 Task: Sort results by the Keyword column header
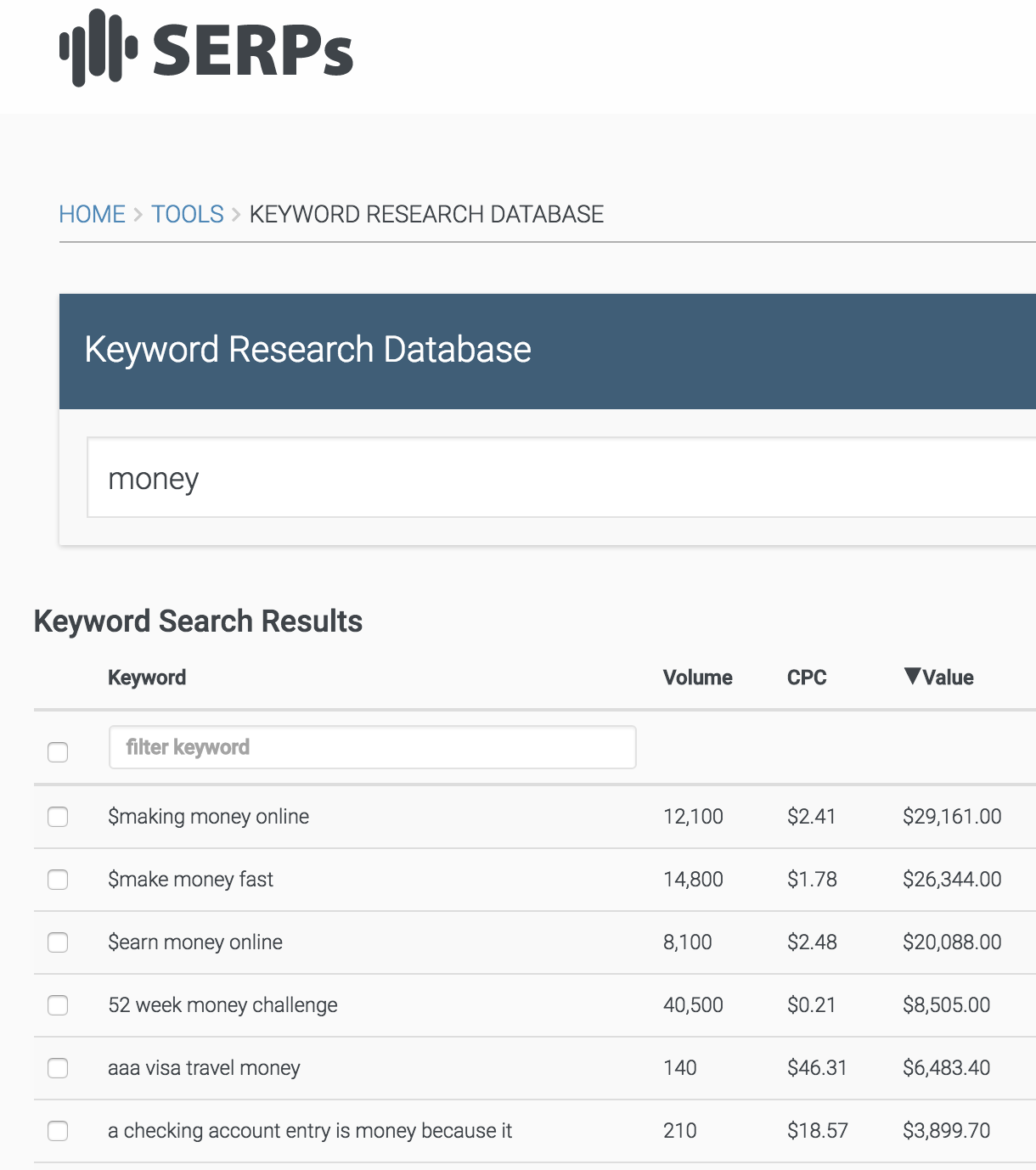(147, 678)
